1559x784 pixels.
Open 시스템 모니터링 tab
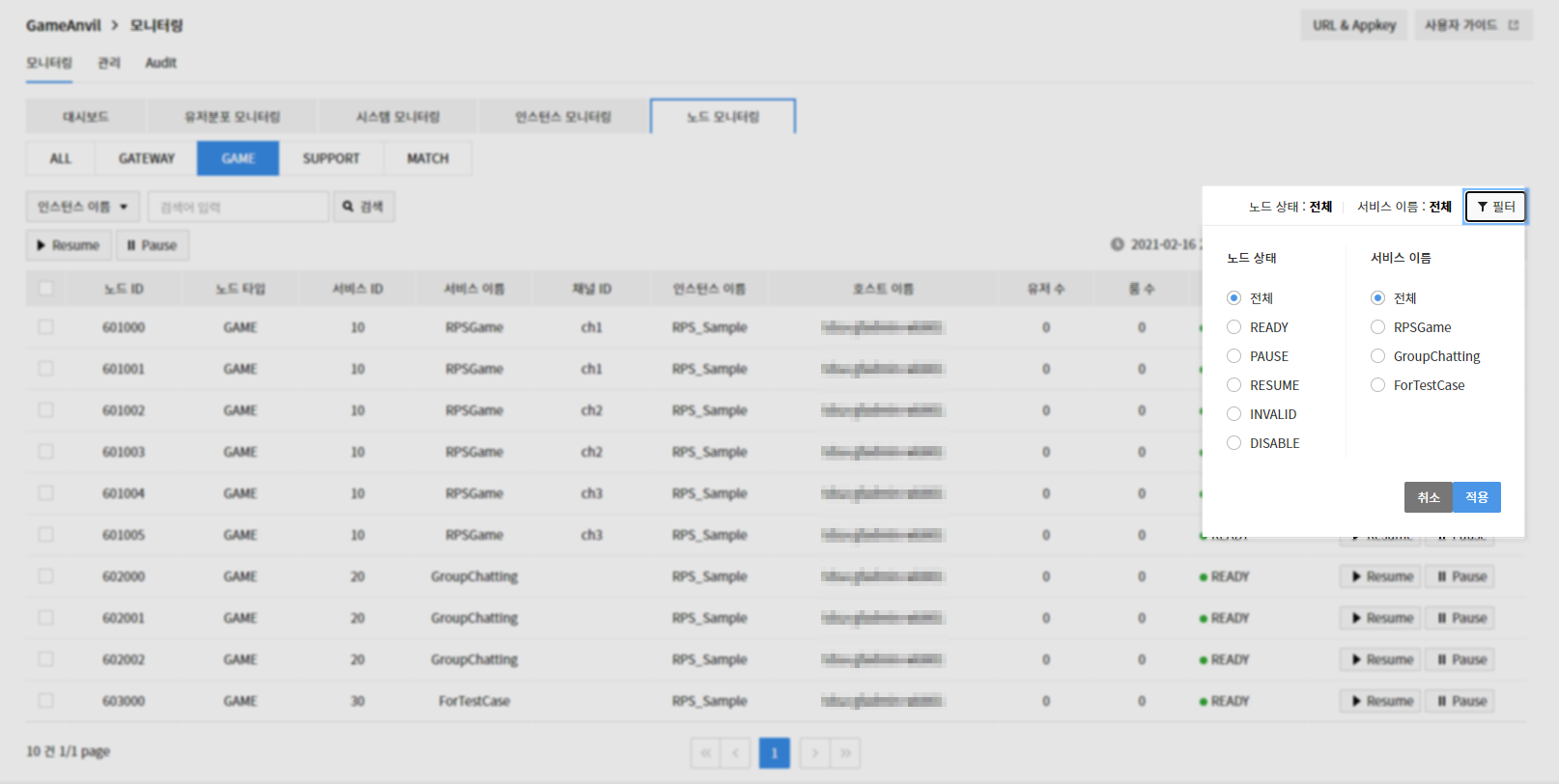click(x=398, y=117)
